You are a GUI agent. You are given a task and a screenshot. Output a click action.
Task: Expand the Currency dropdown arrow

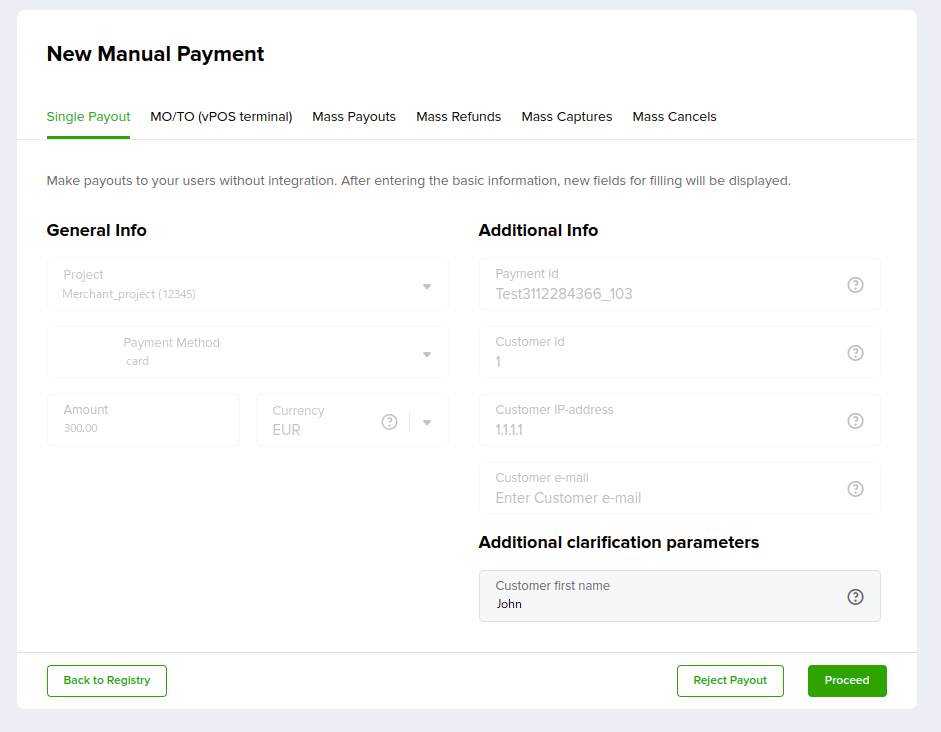[427, 422]
